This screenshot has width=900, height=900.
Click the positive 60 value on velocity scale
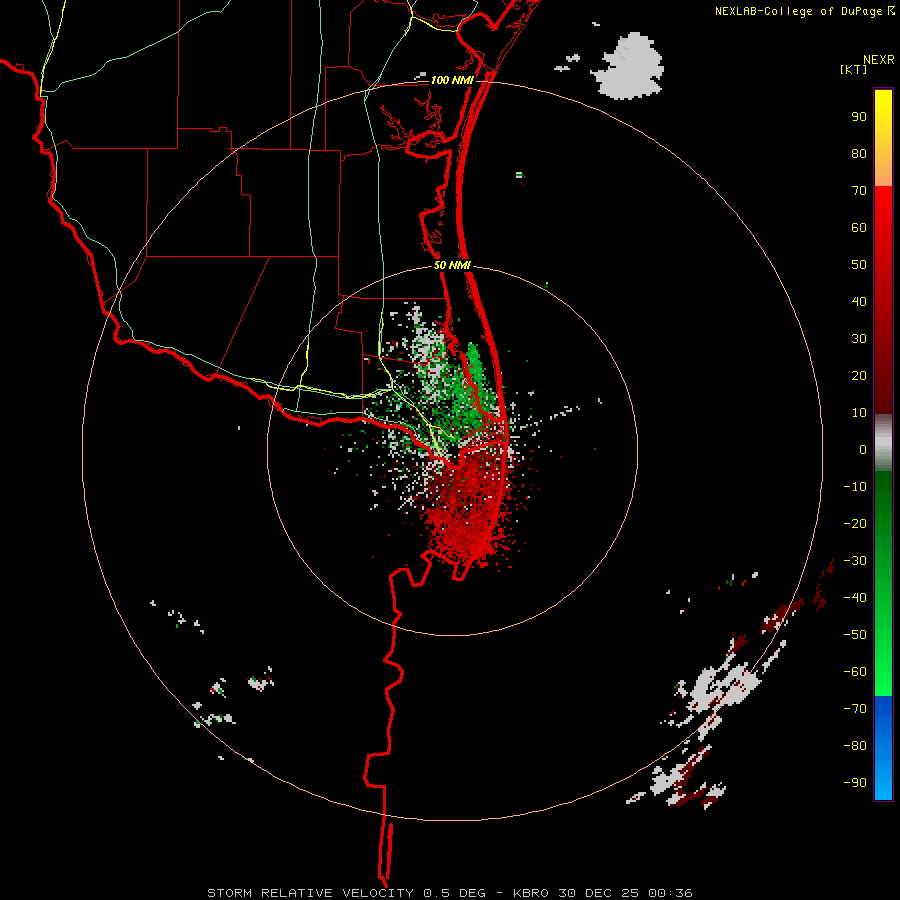859,228
